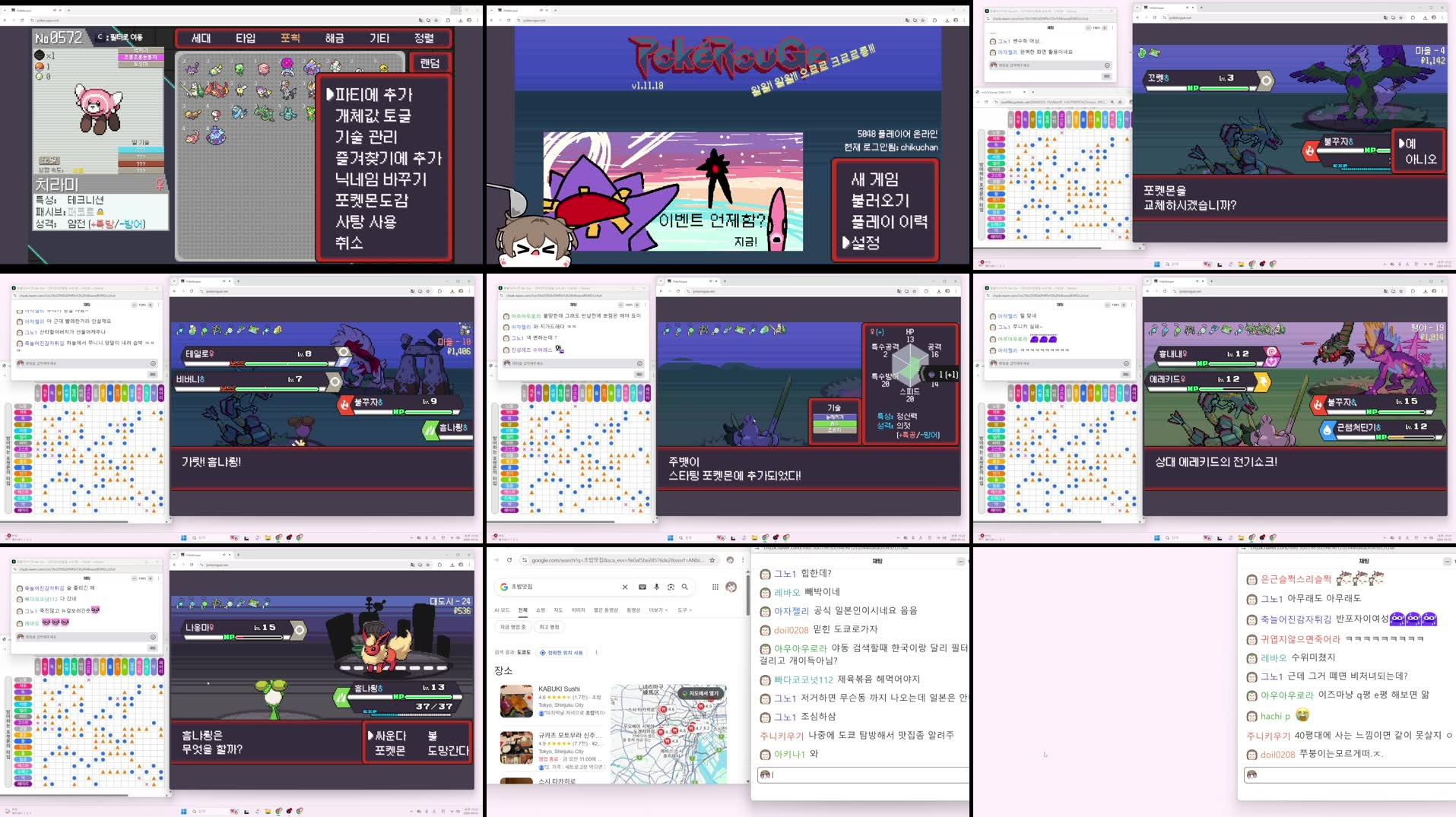Image resolution: width=1456 pixels, height=817 pixels.
Task: Open the Google account avatar beside the apps grid
Action: pos(731,587)
